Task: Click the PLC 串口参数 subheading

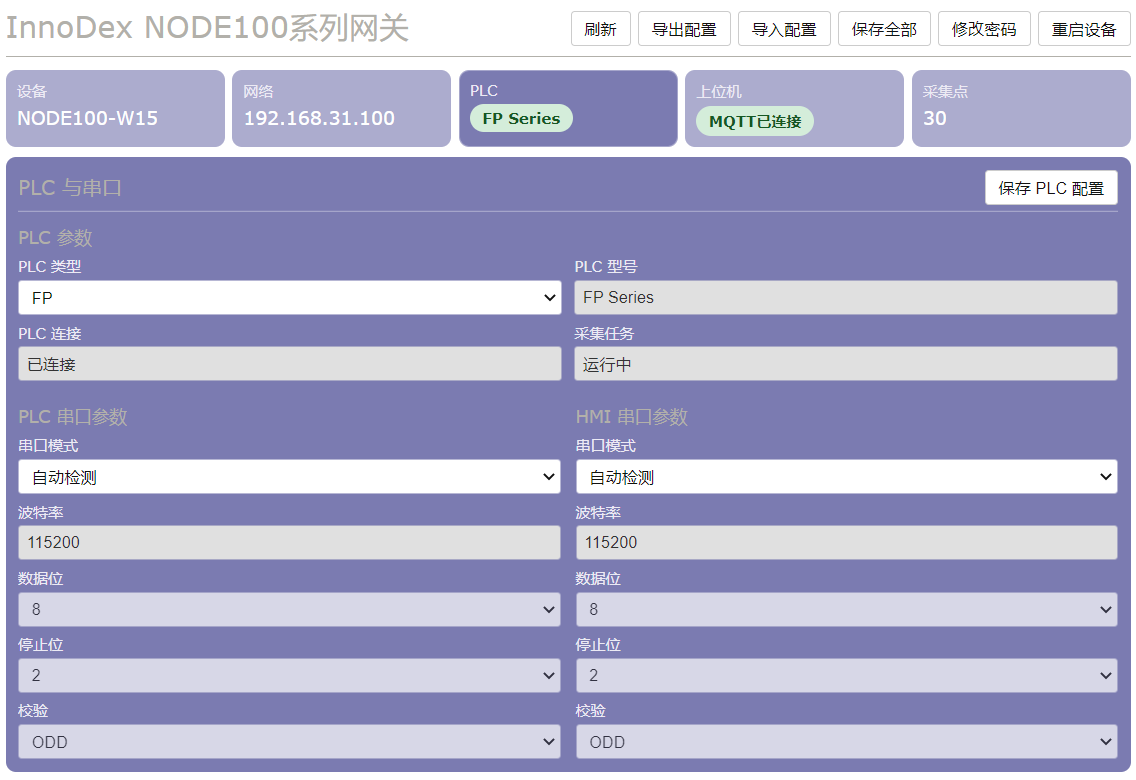Action: (72, 416)
